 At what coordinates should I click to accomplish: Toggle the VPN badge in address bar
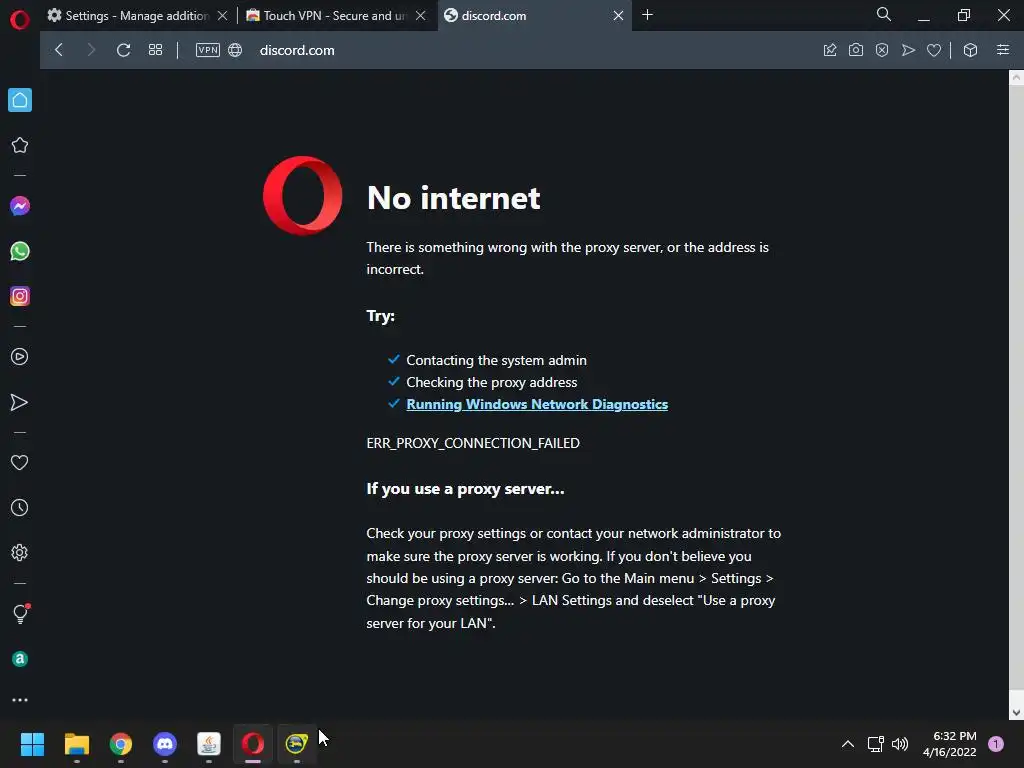pos(208,50)
